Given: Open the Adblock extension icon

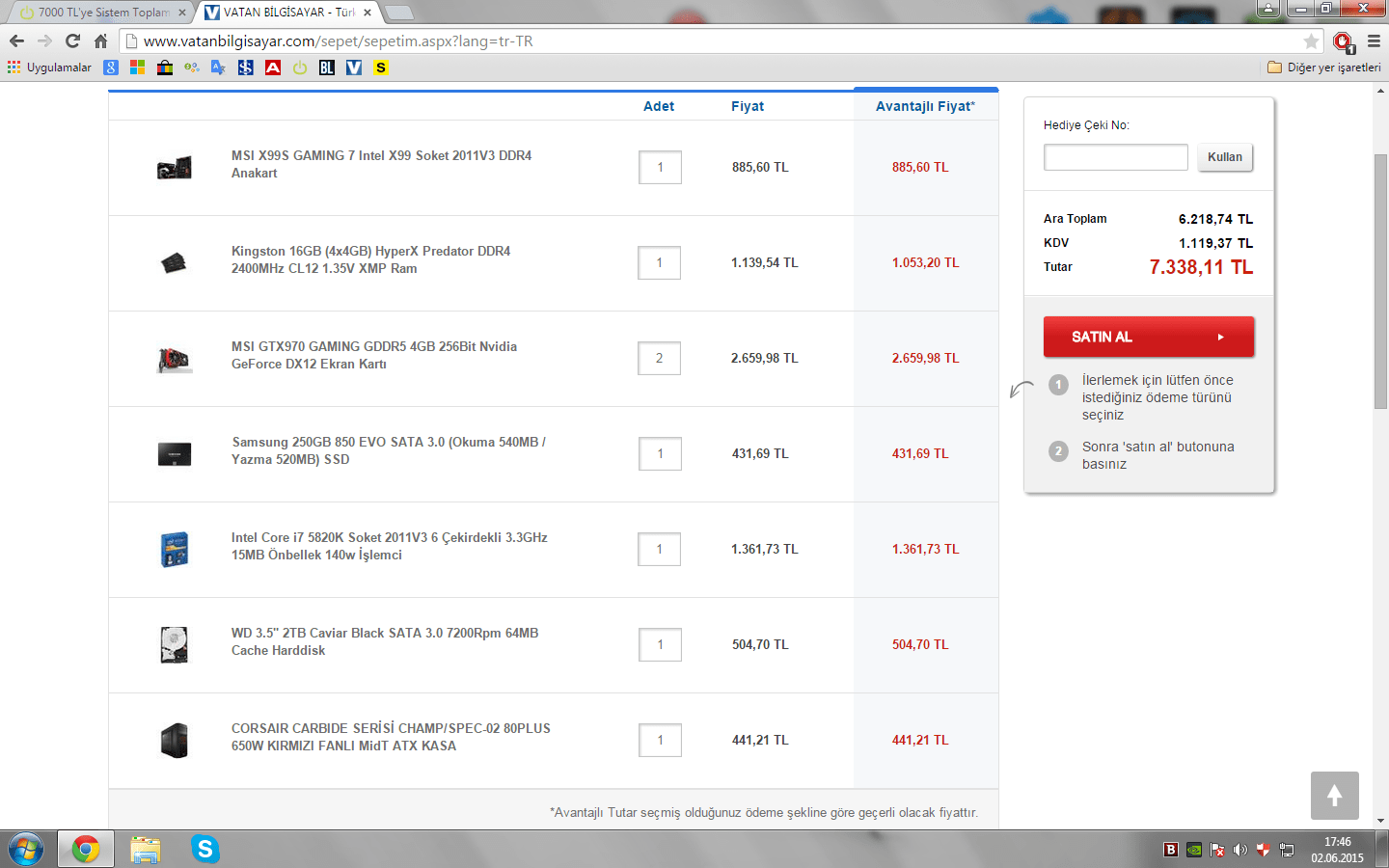Looking at the screenshot, I should 1344,41.
